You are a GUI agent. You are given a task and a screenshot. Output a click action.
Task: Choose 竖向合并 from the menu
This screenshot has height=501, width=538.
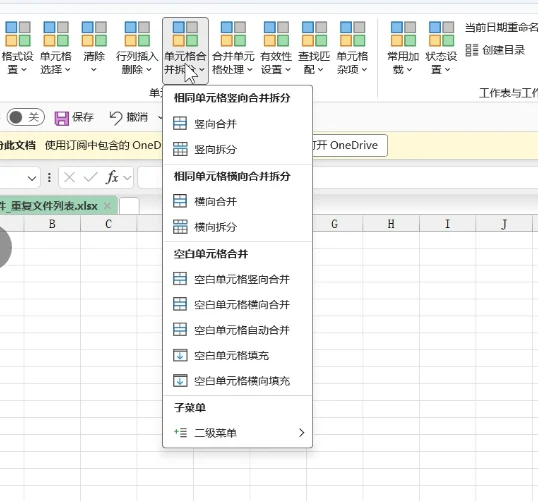[237, 124]
